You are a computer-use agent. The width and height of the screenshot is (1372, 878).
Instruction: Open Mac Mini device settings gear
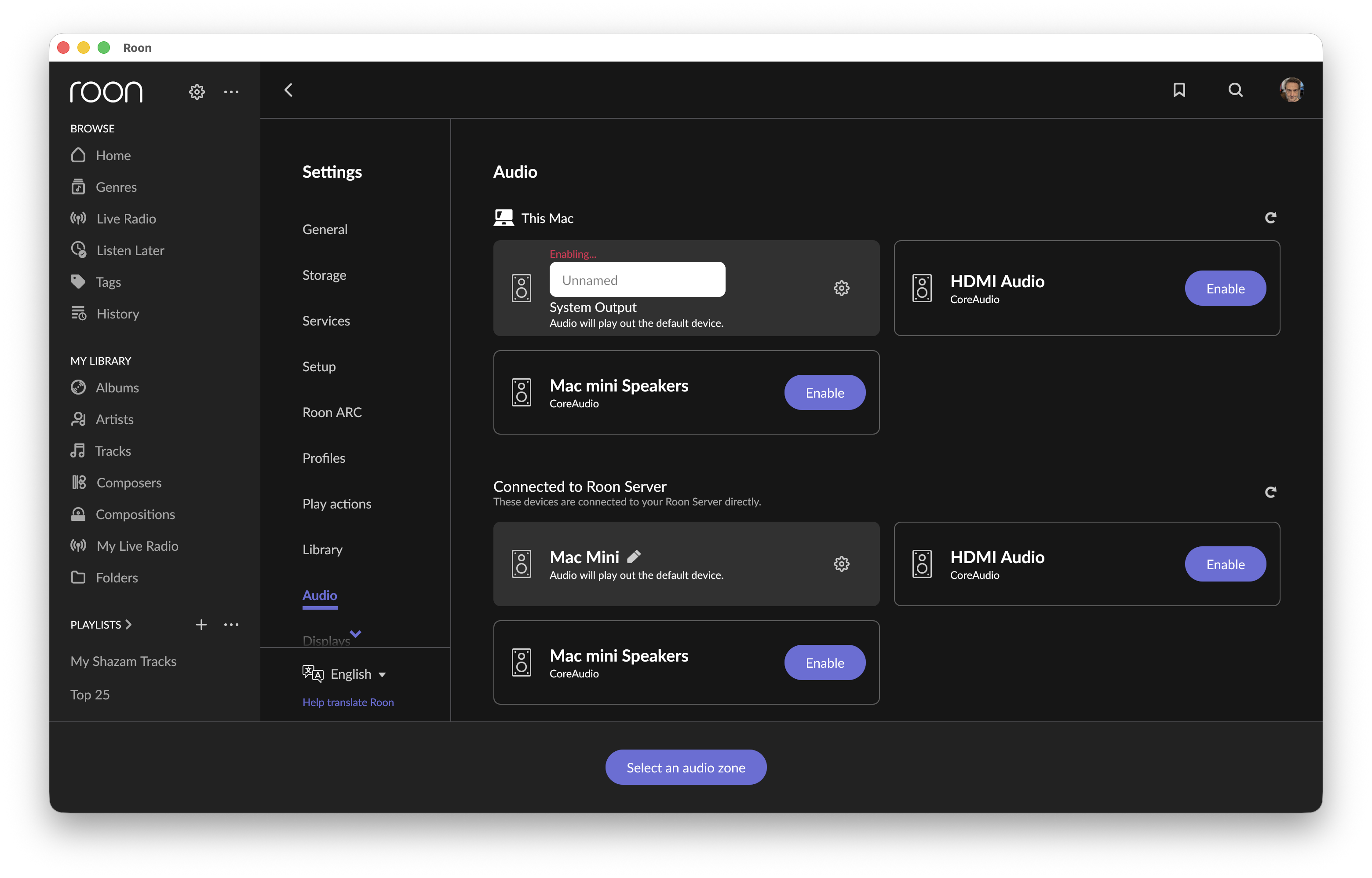tap(841, 564)
